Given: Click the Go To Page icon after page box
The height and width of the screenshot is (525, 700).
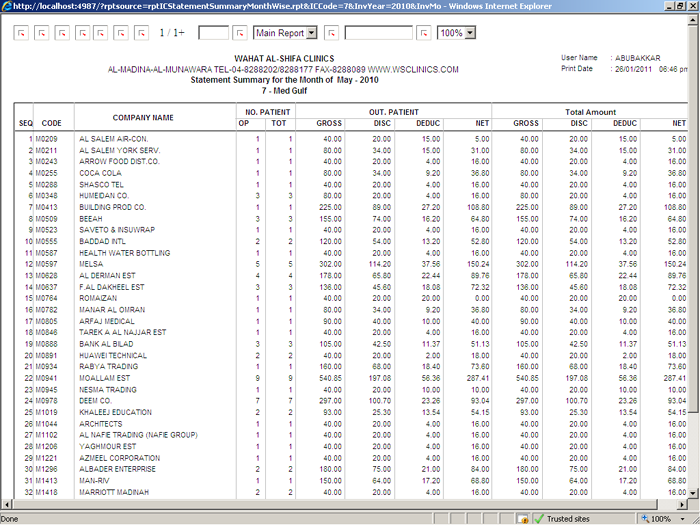Looking at the screenshot, I should [x=240, y=33].
